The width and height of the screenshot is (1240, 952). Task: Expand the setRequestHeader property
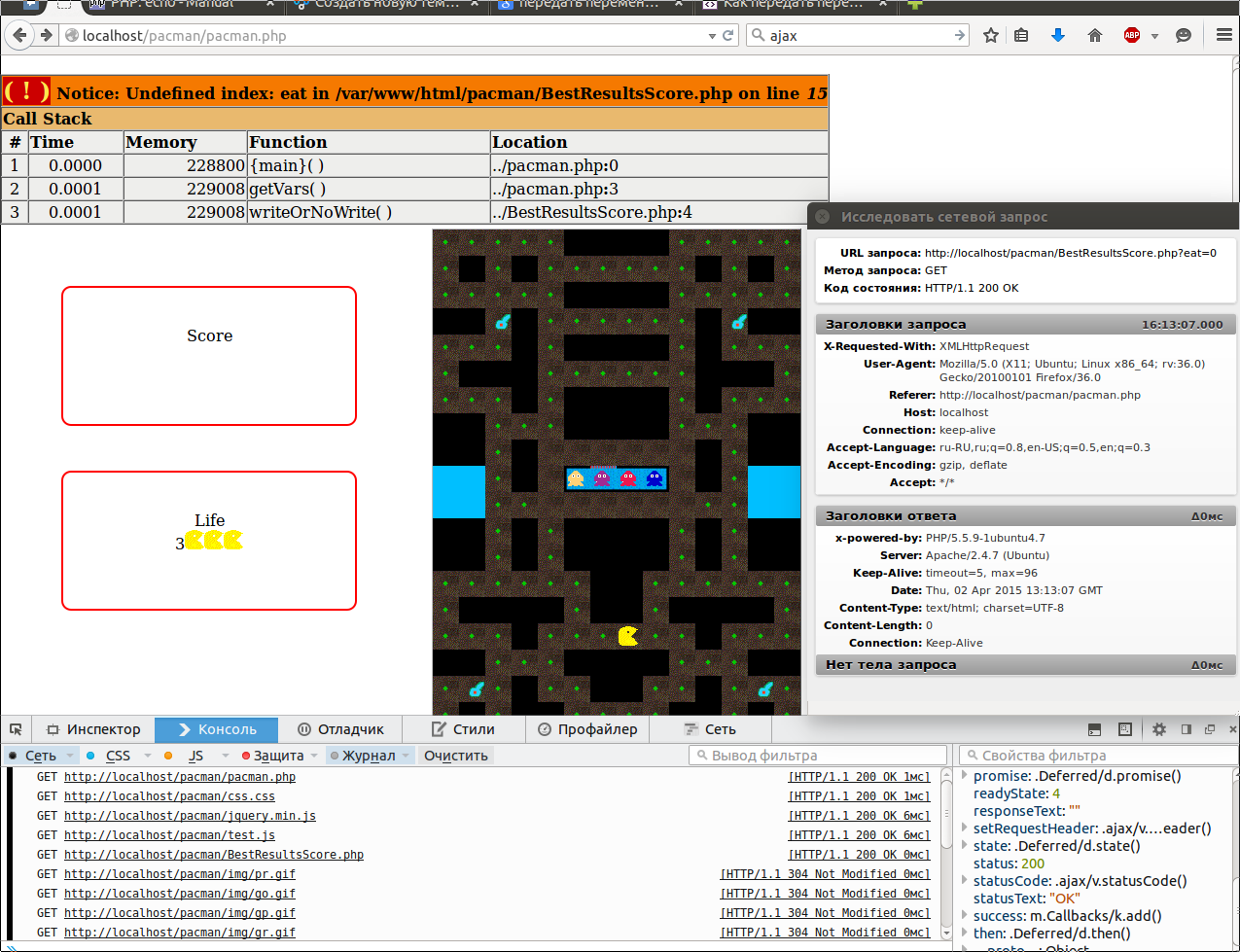[965, 829]
